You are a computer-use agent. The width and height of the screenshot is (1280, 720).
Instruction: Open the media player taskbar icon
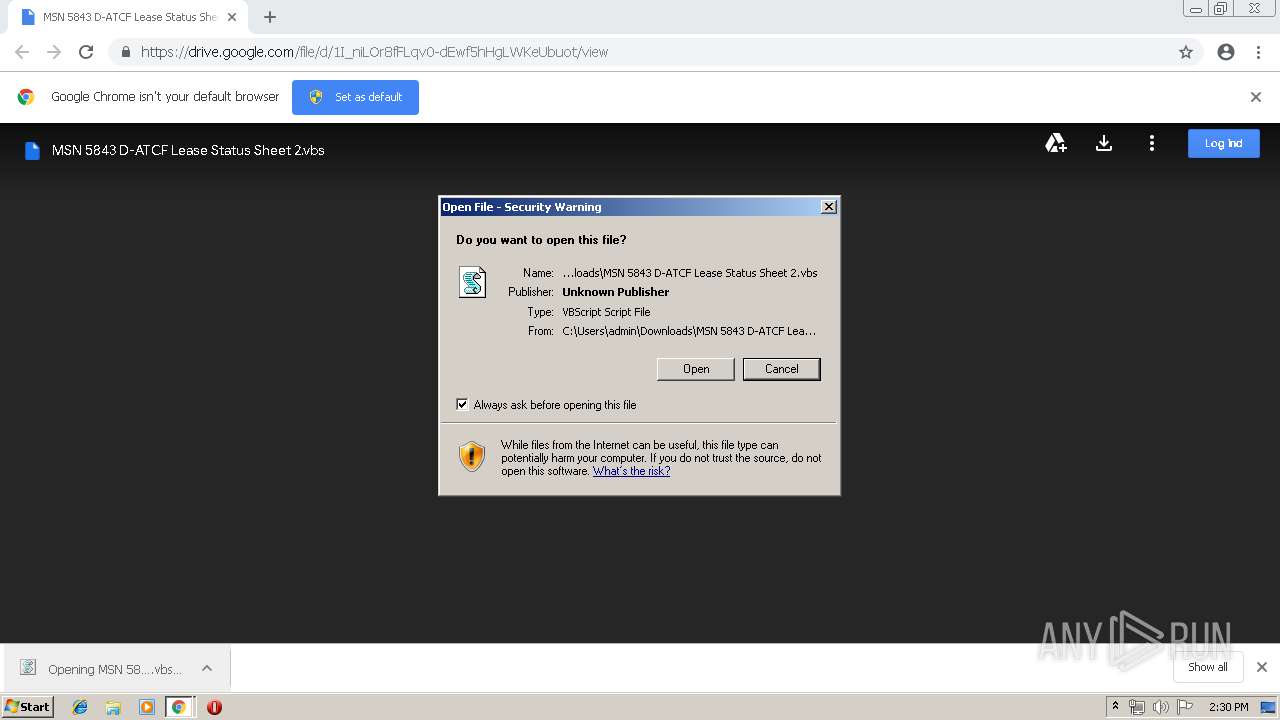pyautogui.click(x=146, y=707)
